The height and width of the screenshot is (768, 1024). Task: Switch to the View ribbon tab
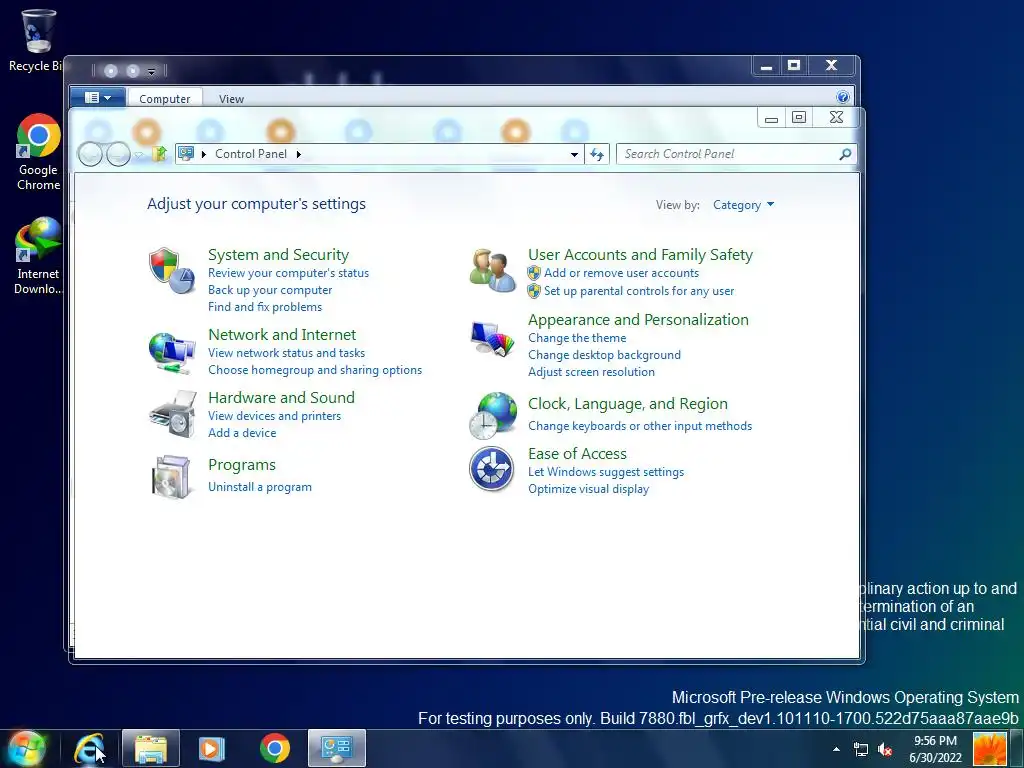231,99
